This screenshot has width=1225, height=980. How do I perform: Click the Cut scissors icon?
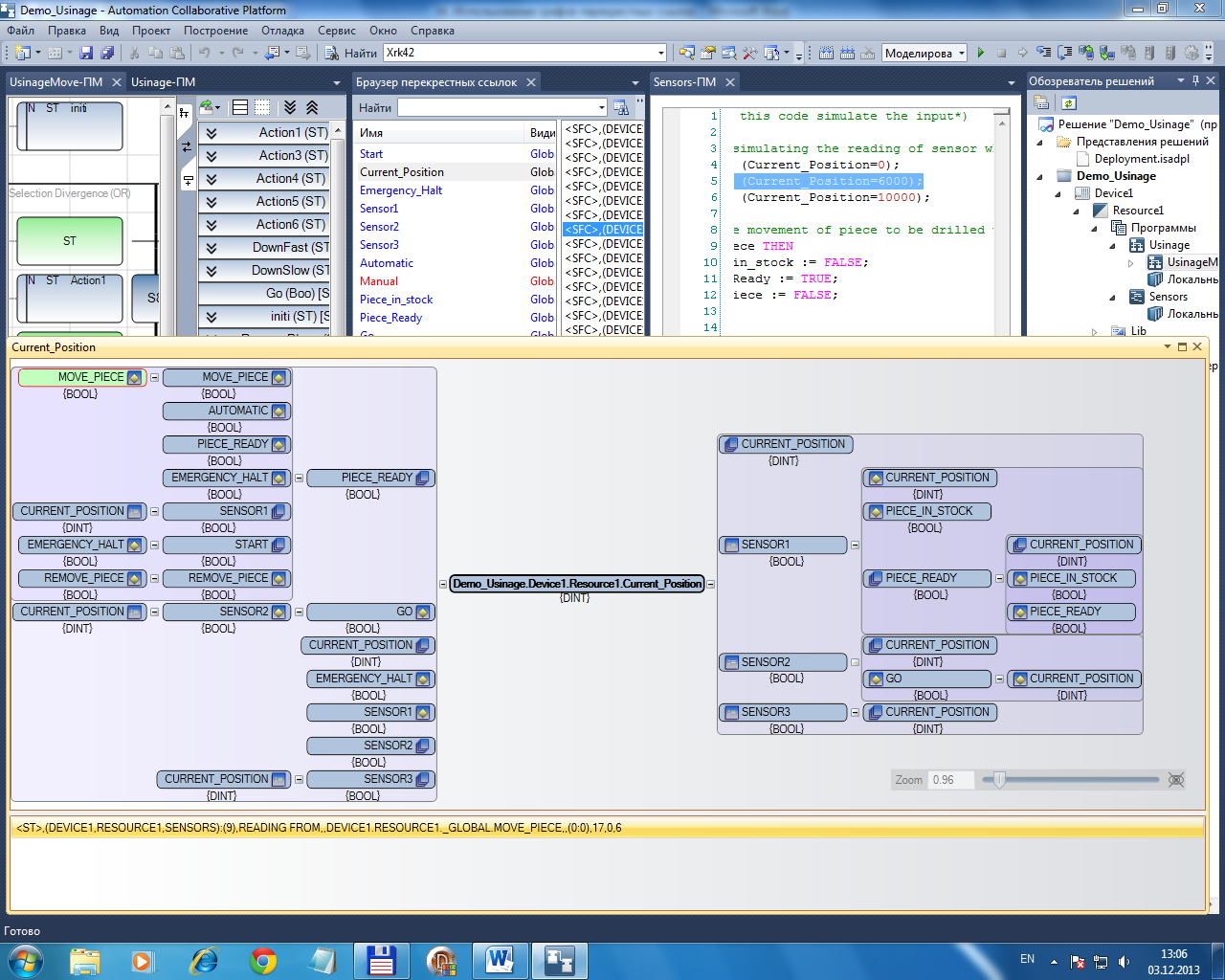(135, 54)
